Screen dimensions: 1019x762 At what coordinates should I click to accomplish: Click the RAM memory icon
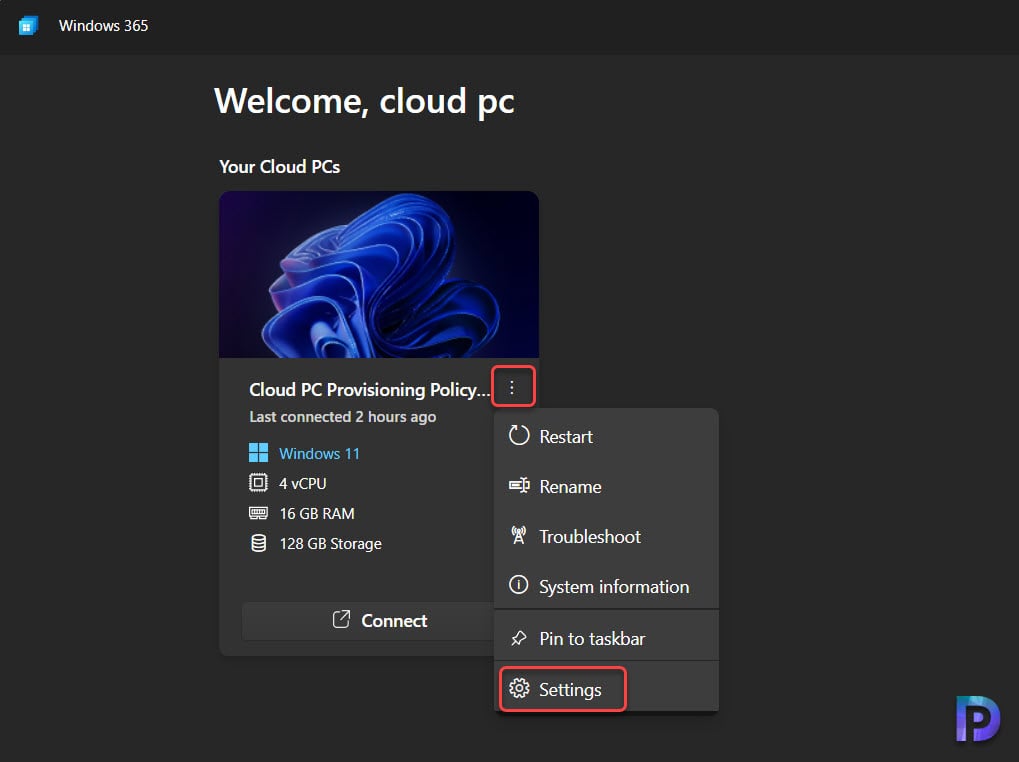[258, 513]
